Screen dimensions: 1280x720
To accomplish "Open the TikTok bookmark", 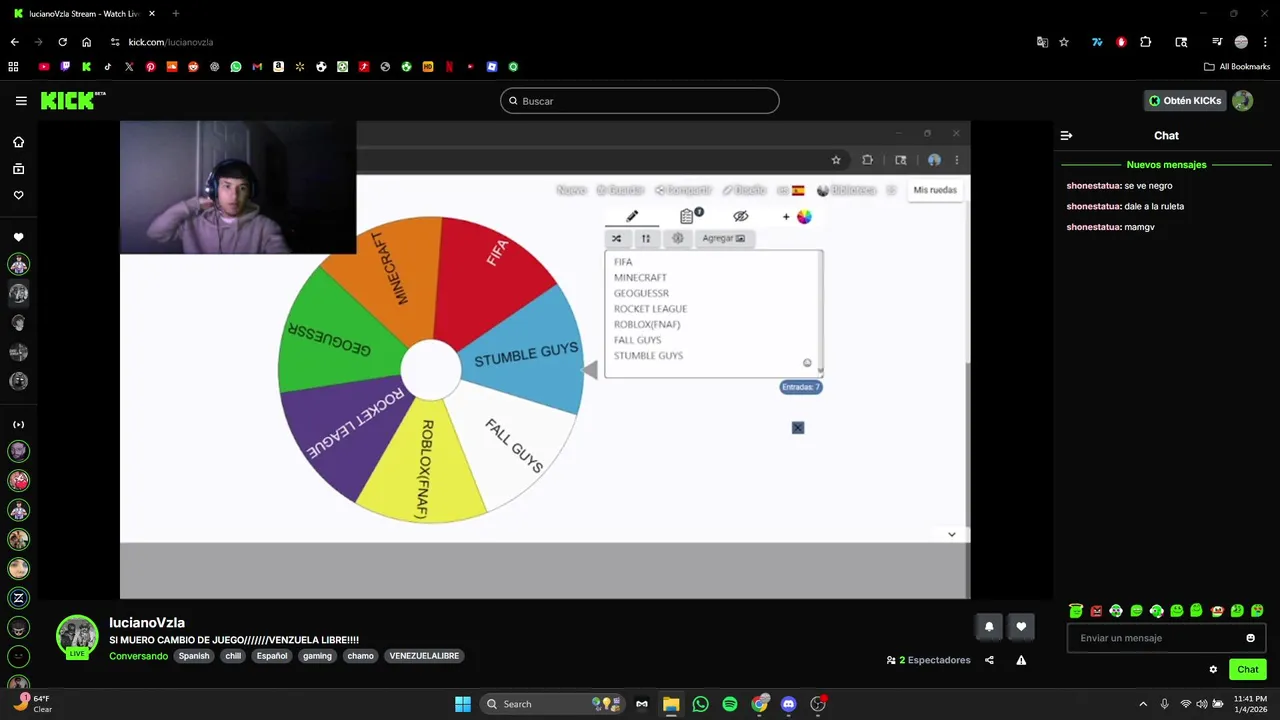I will tap(108, 67).
